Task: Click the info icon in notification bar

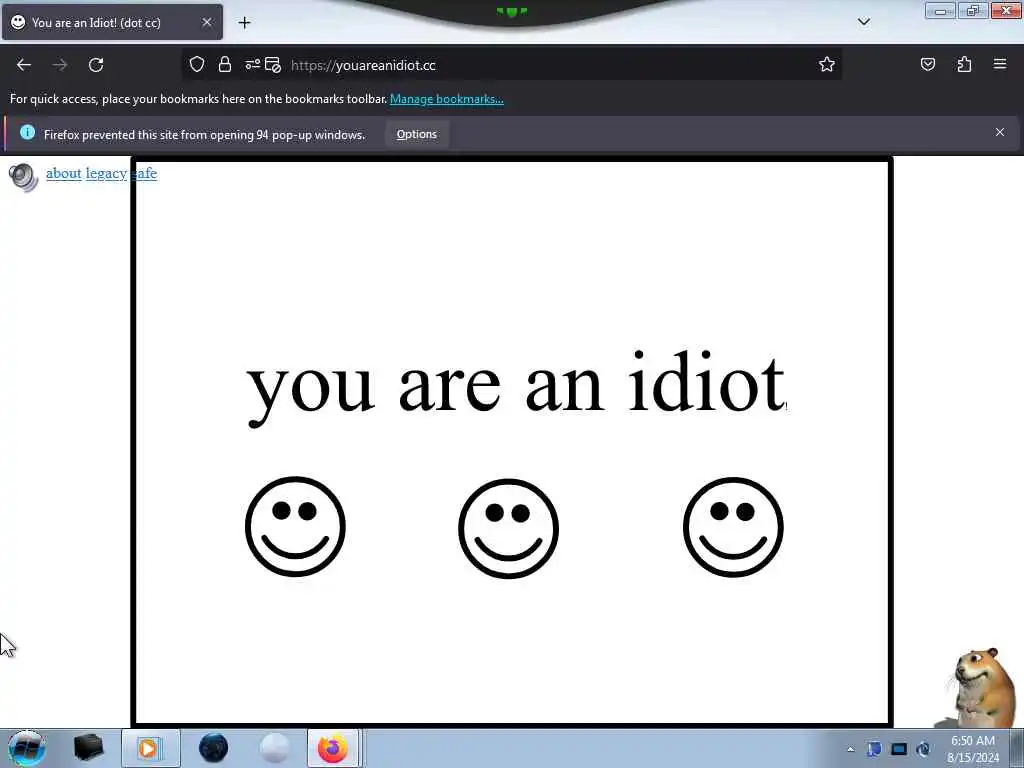Action: [x=27, y=133]
